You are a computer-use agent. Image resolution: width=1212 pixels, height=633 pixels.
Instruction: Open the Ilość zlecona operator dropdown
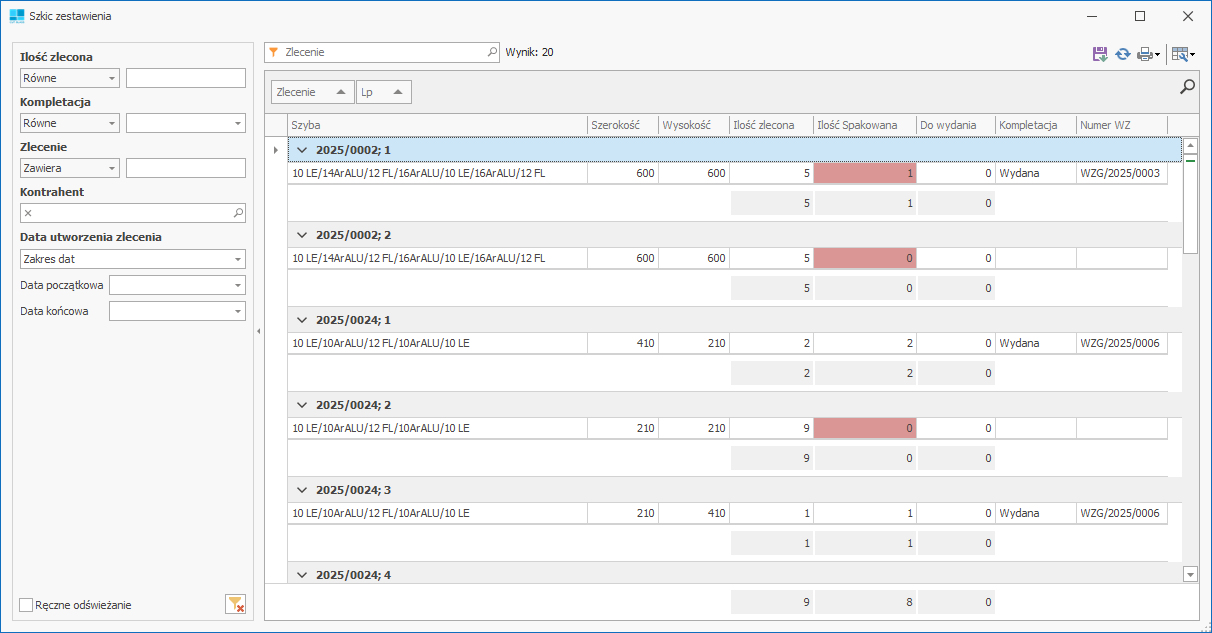point(111,78)
